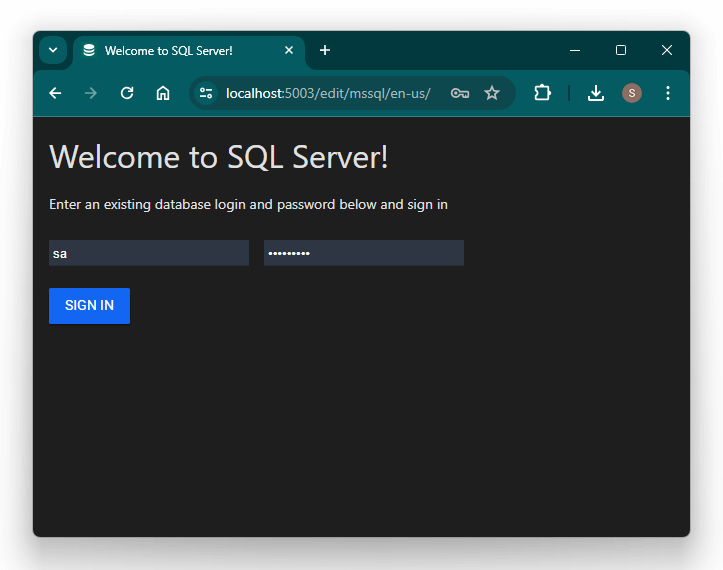Viewport: 723px width, 570px height.
Task: Reload the page with the refresh icon
Action: click(127, 93)
